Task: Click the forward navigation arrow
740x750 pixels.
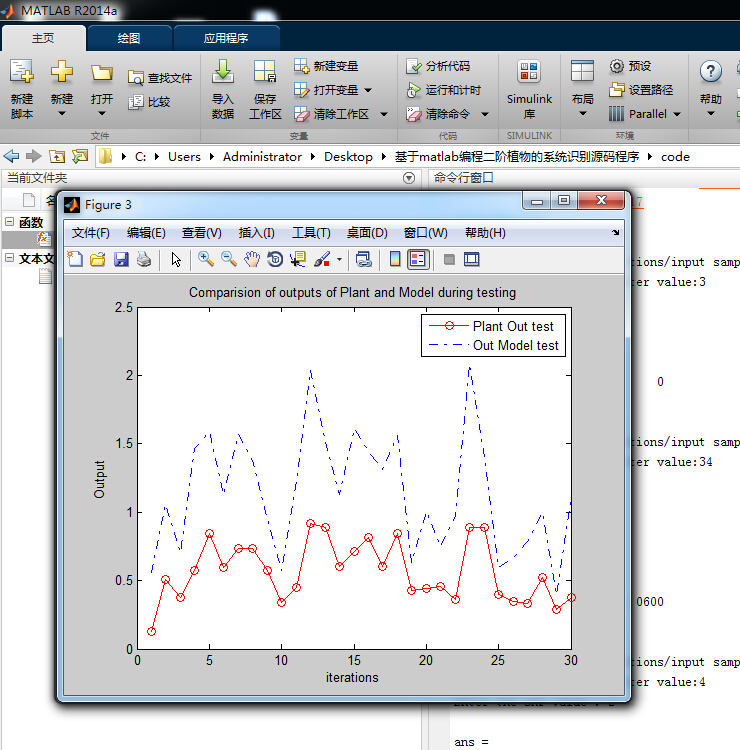Action: [x=33, y=156]
